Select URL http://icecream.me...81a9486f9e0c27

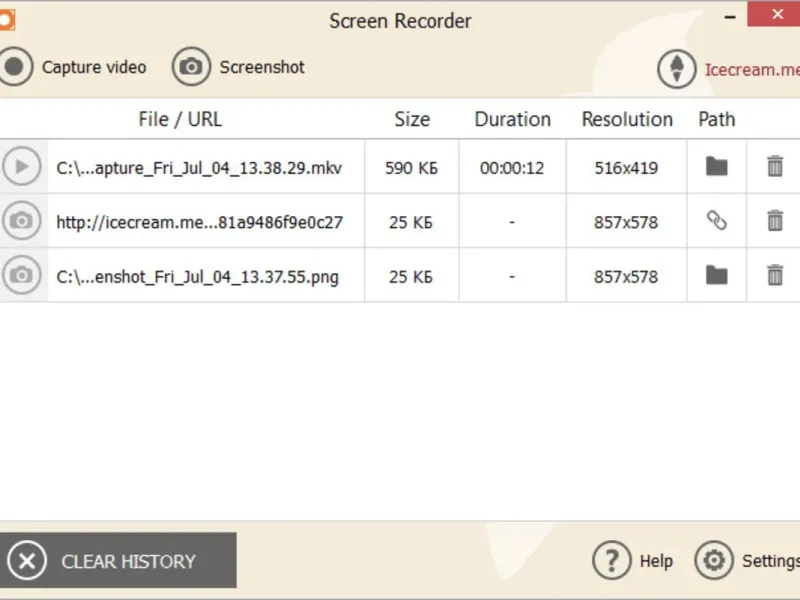[x=199, y=222]
